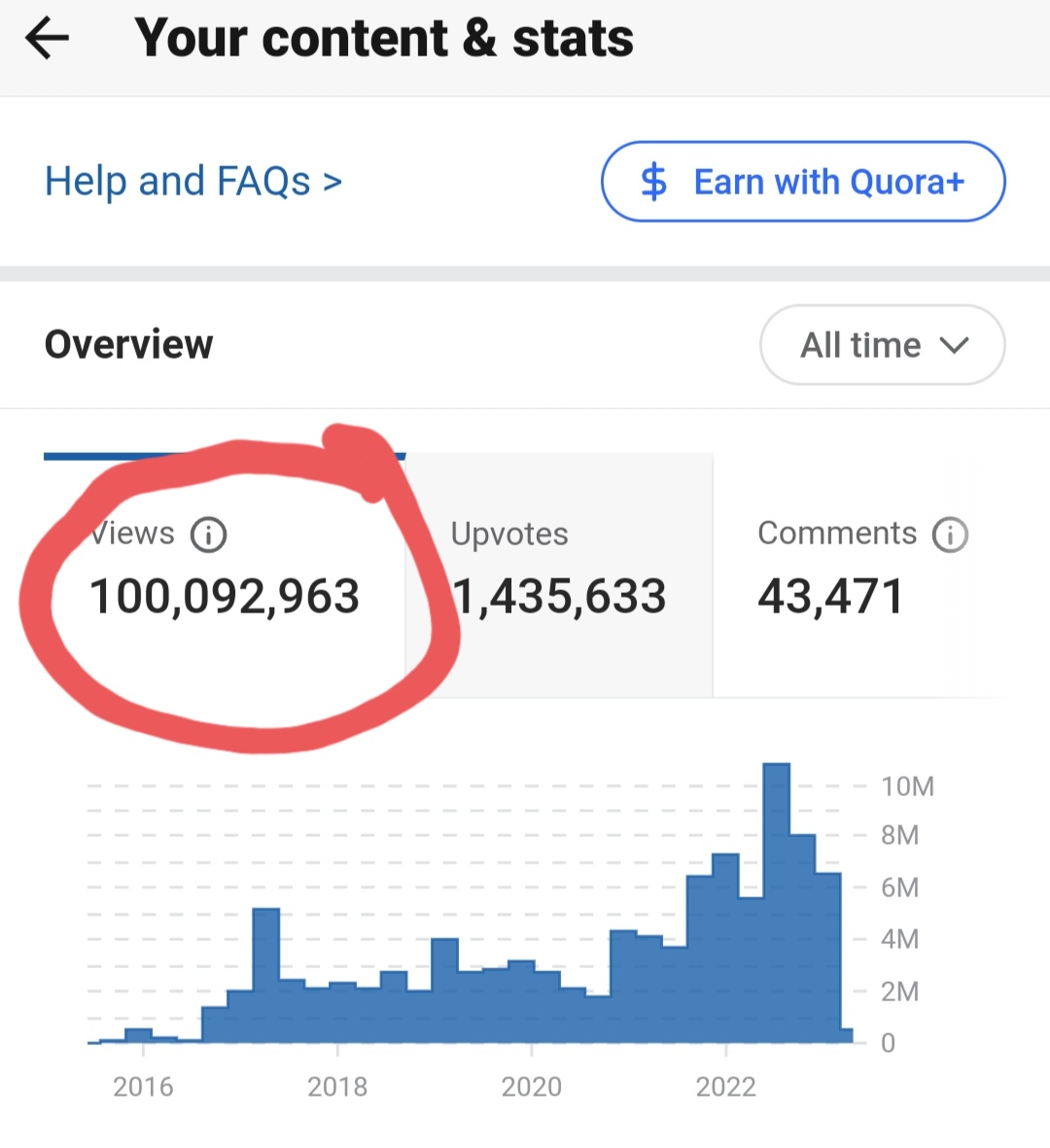Click the 100,092,963 views count
Screen dimensions: 1050x1148
click(224, 596)
